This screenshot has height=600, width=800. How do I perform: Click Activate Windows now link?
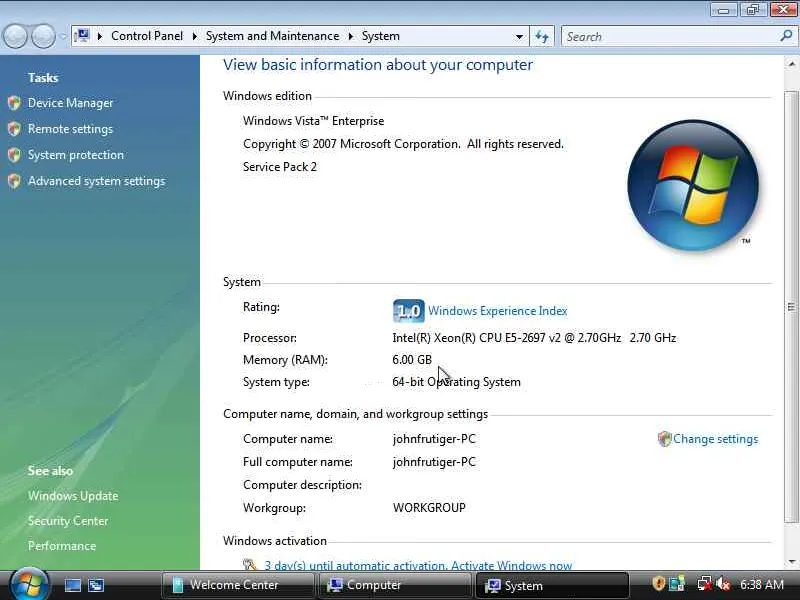(511, 565)
